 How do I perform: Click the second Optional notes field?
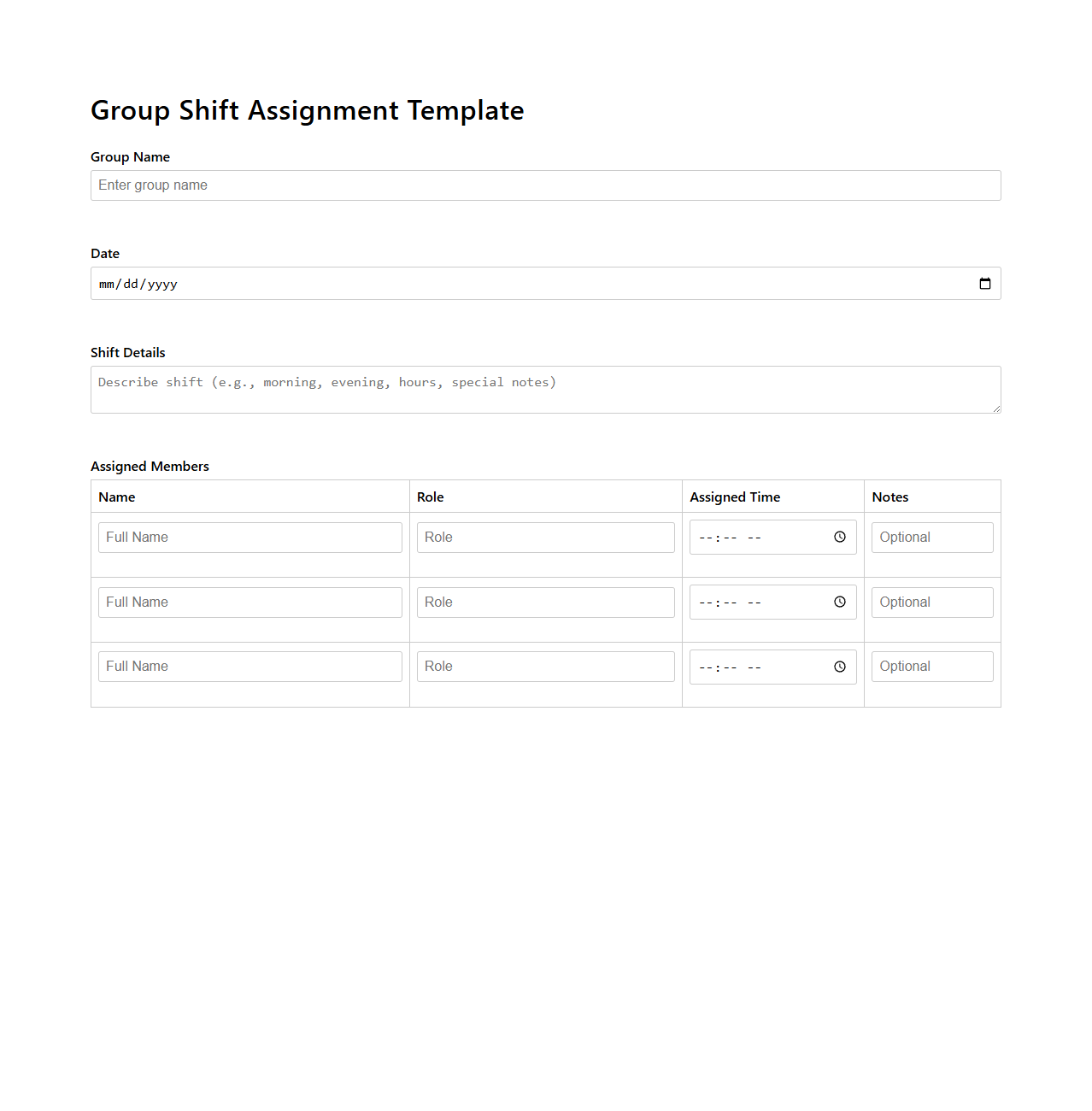[x=931, y=602]
